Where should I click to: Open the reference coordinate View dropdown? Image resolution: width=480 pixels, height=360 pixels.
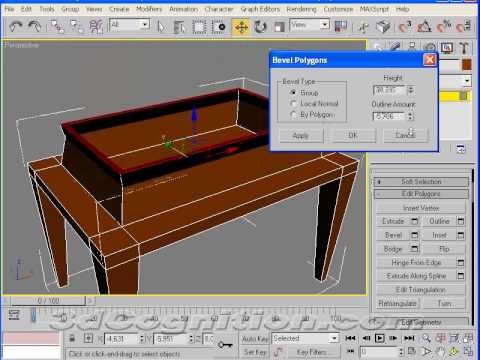[x=310, y=25]
